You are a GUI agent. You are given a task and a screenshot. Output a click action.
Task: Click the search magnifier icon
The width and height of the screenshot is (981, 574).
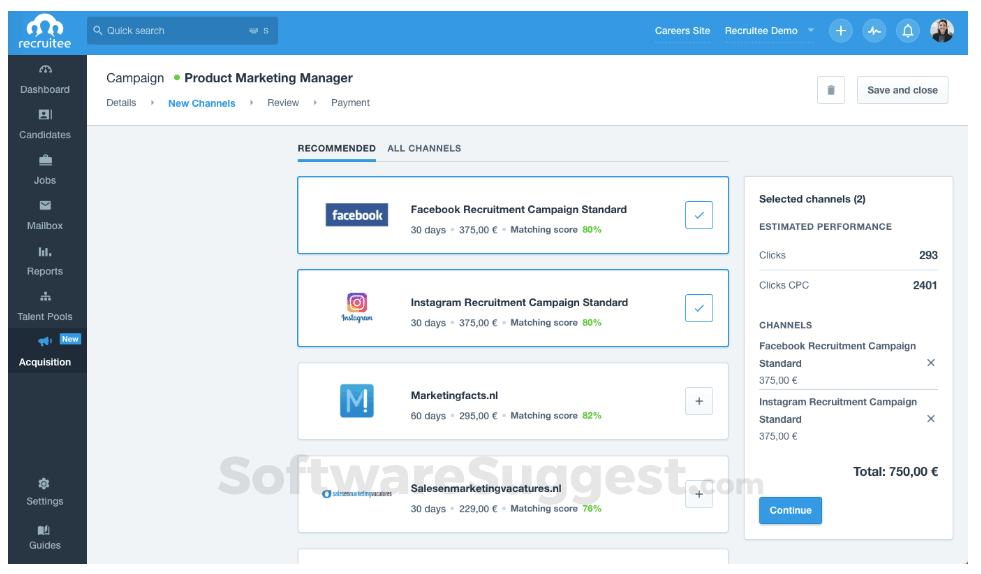pyautogui.click(x=98, y=30)
